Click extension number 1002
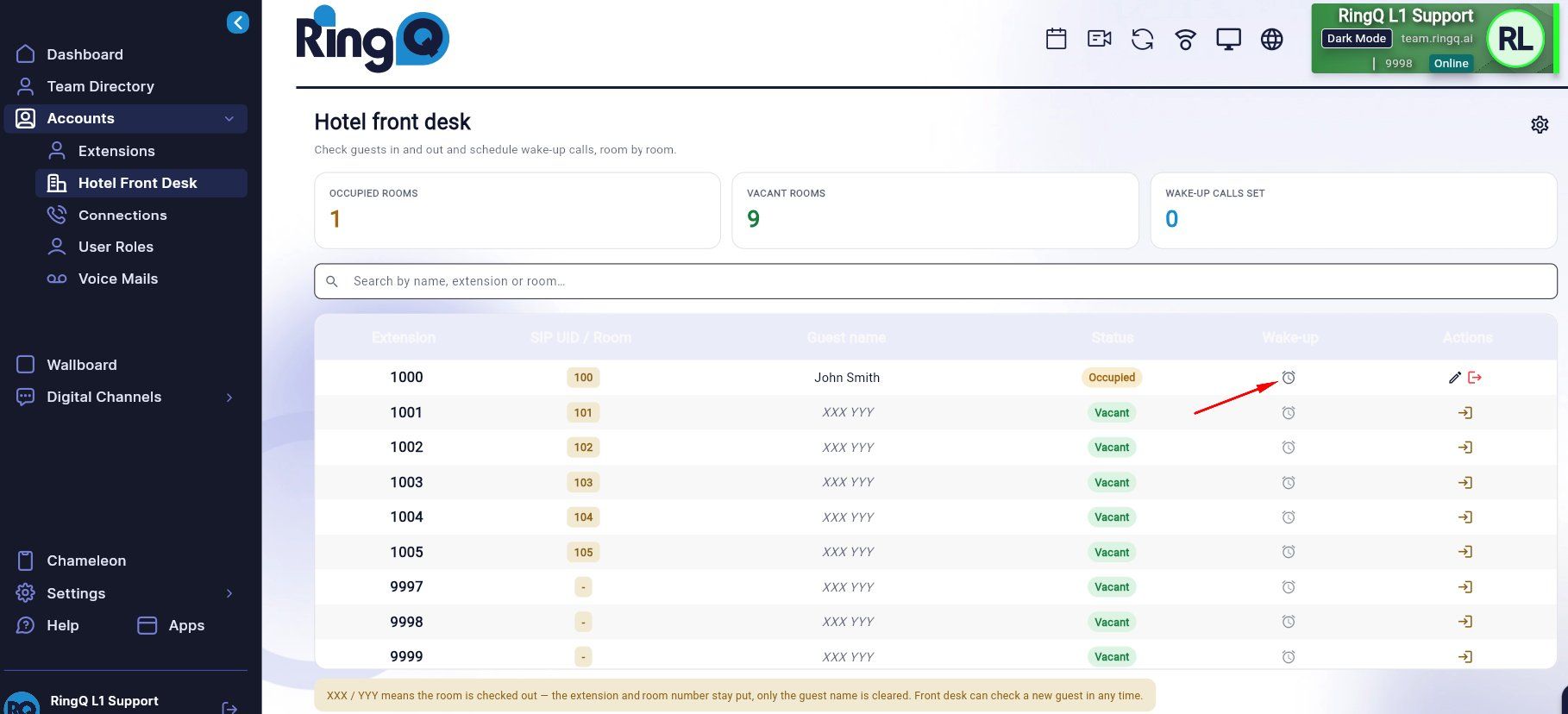 coord(406,448)
